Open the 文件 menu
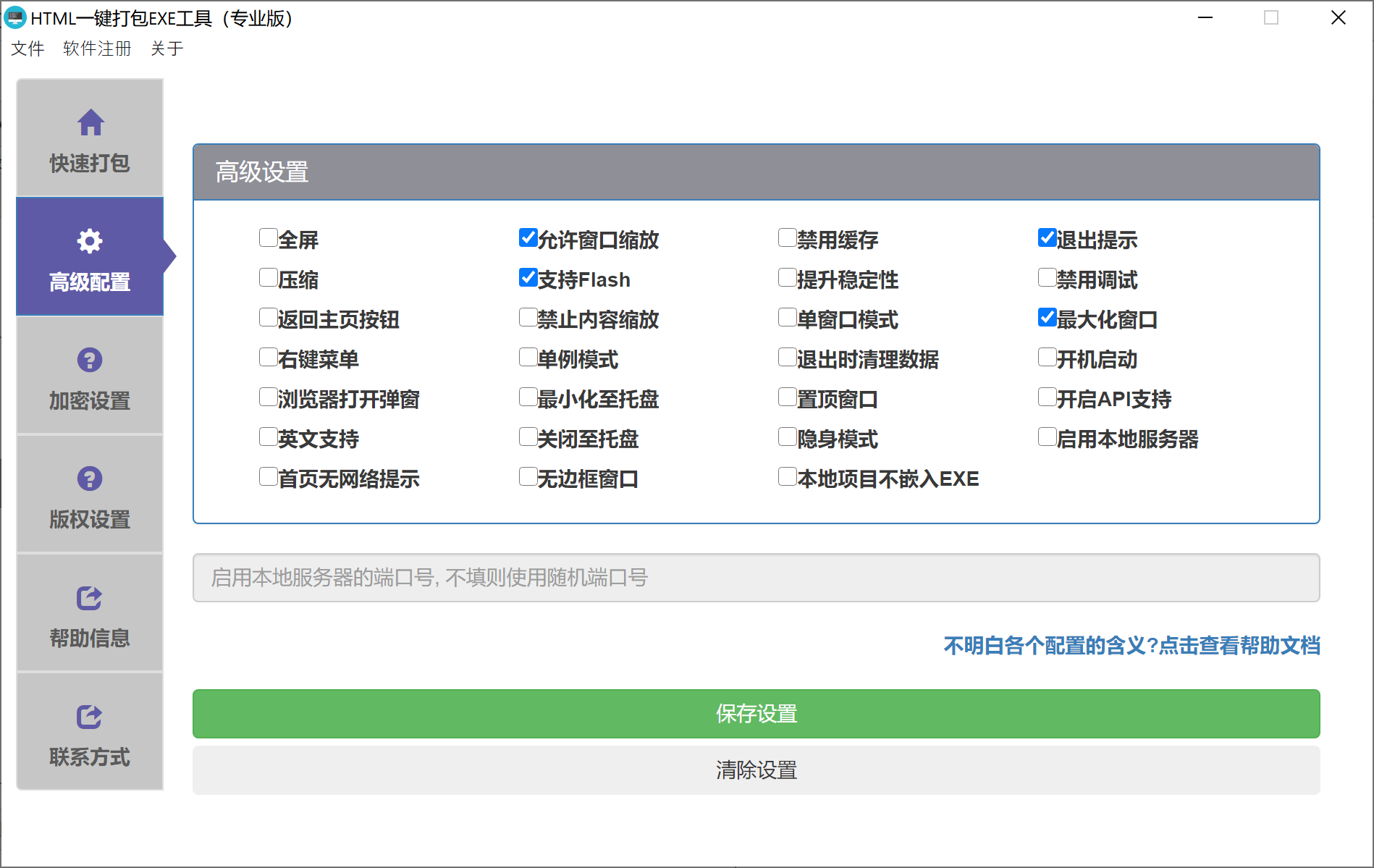Image resolution: width=1374 pixels, height=868 pixels. (x=28, y=49)
